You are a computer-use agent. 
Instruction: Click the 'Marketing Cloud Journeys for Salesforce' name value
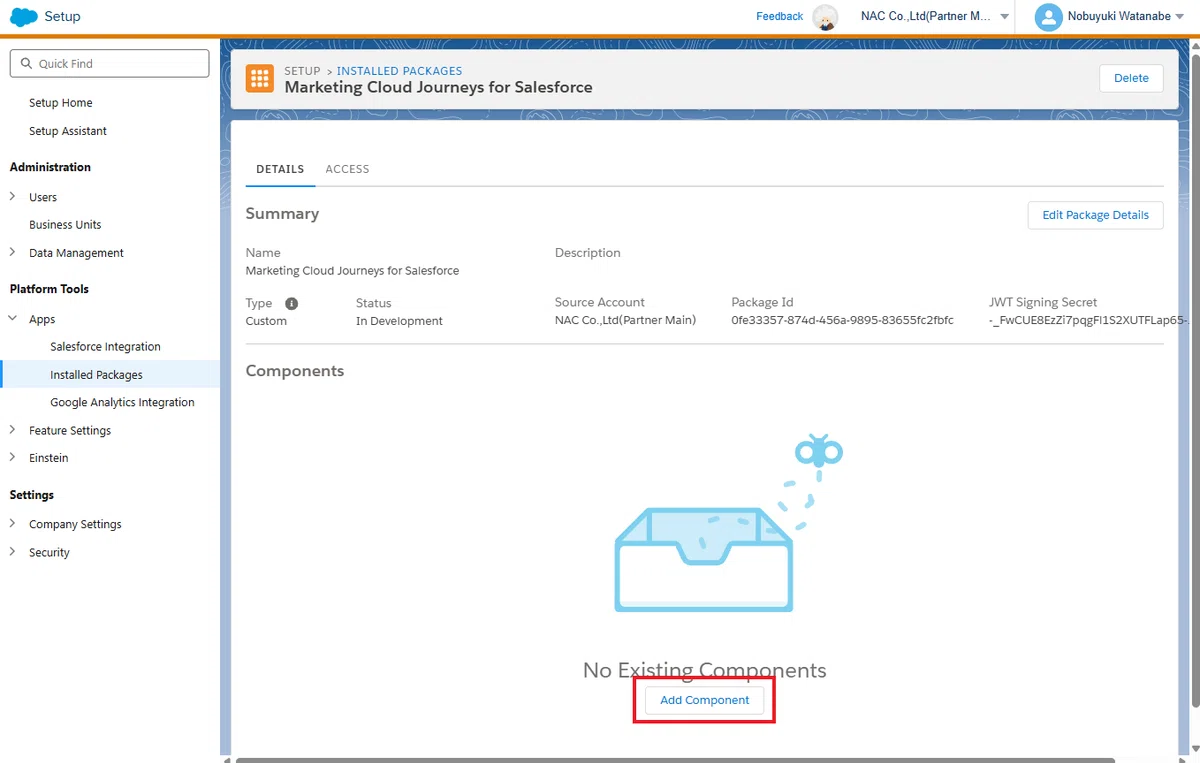coord(352,271)
